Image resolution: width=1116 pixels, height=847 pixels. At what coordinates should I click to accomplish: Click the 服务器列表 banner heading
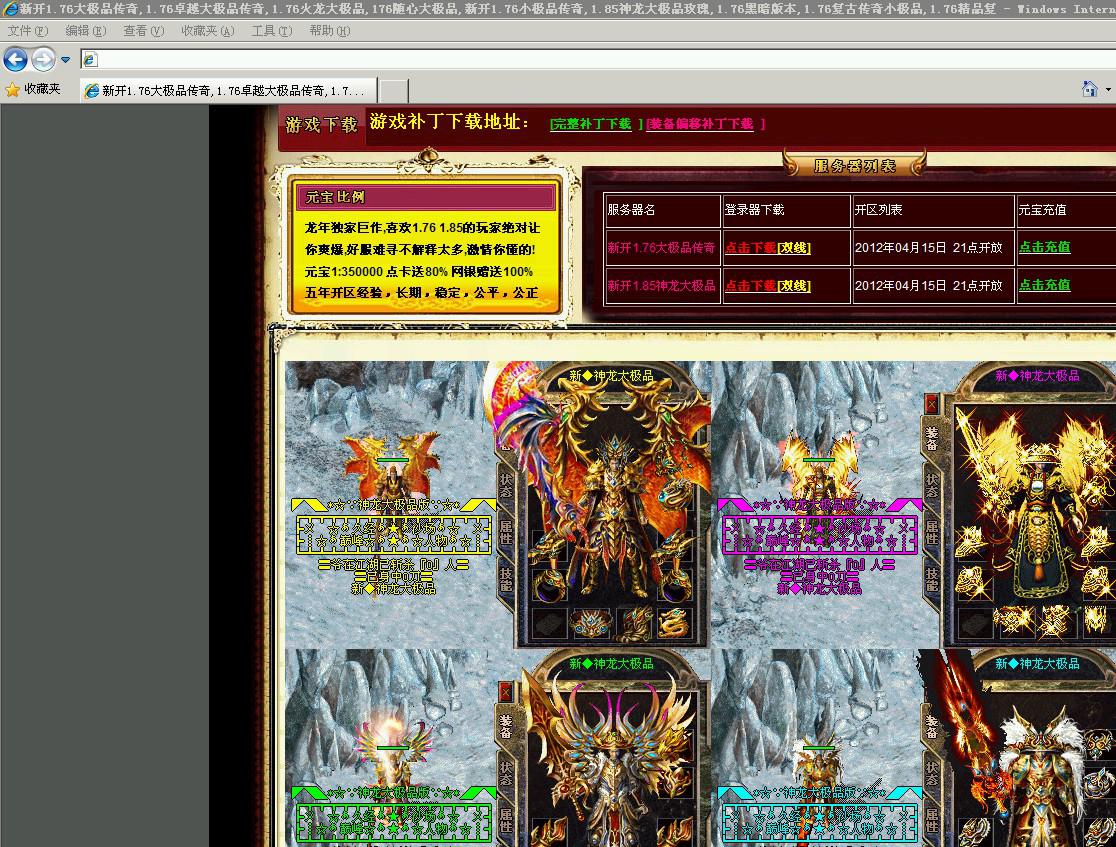click(854, 166)
